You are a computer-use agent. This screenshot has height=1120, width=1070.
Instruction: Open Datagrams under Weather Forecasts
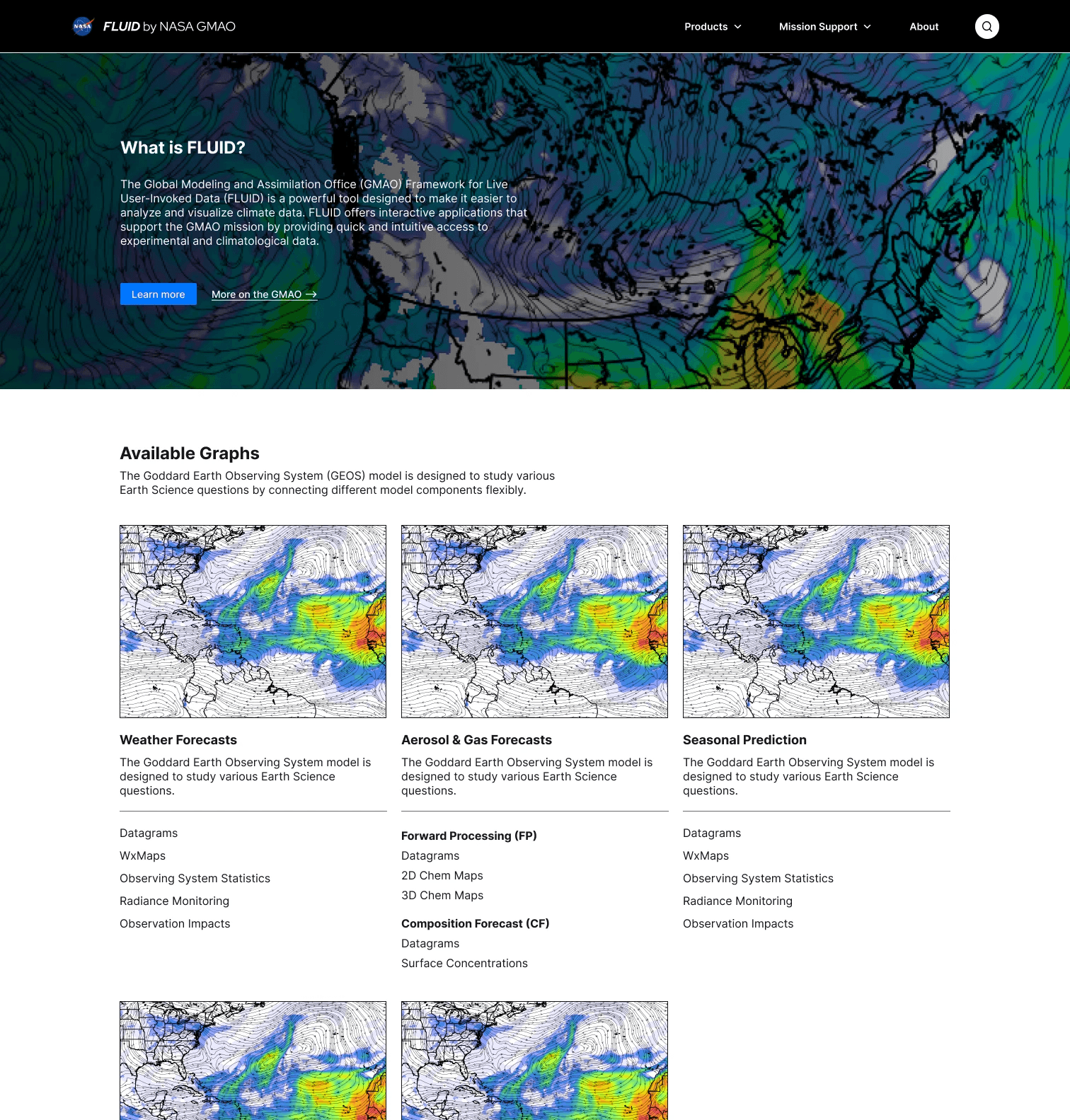tap(149, 833)
